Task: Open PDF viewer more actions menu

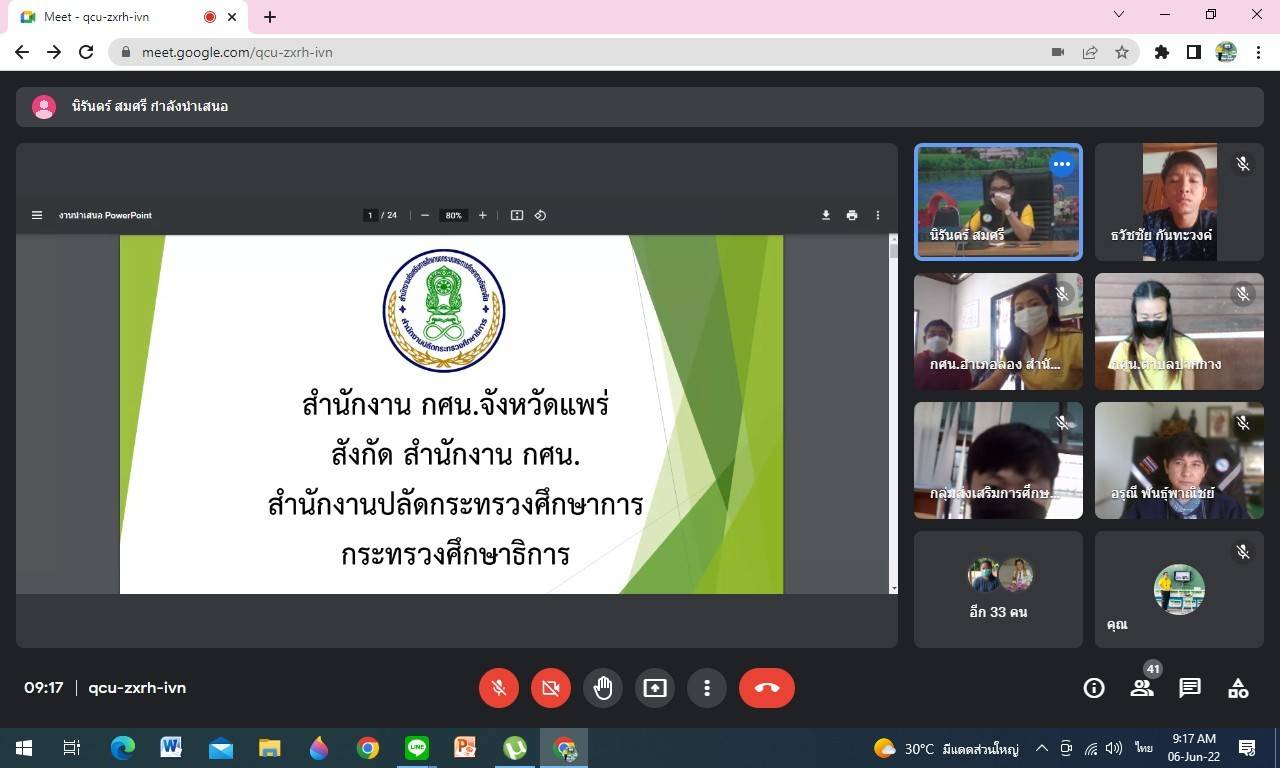Action: (878, 215)
